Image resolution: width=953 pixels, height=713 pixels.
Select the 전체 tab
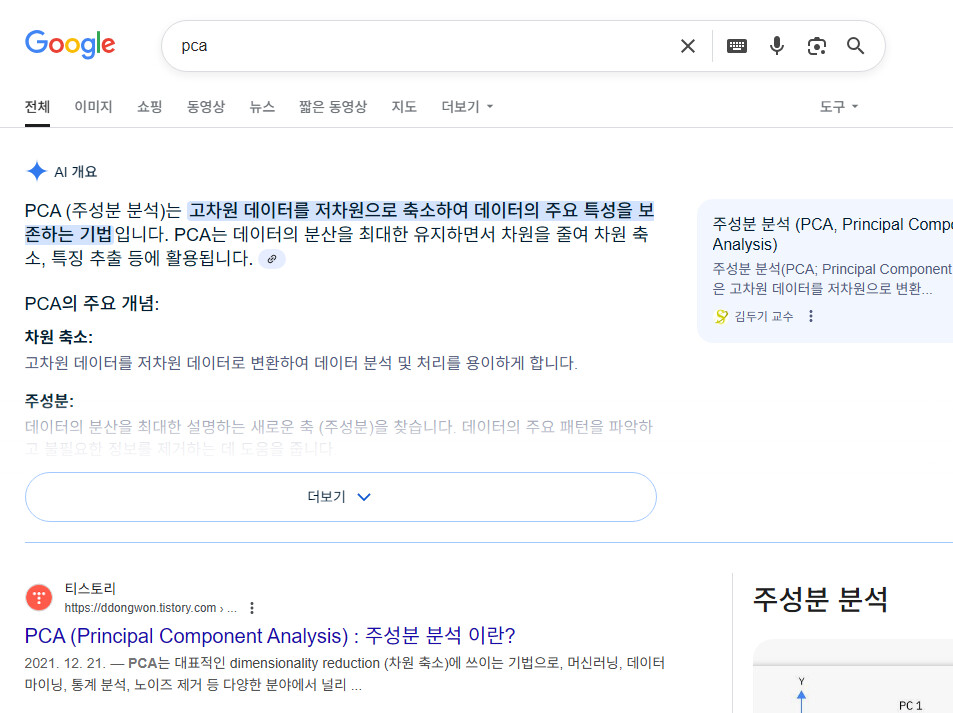tap(37, 107)
